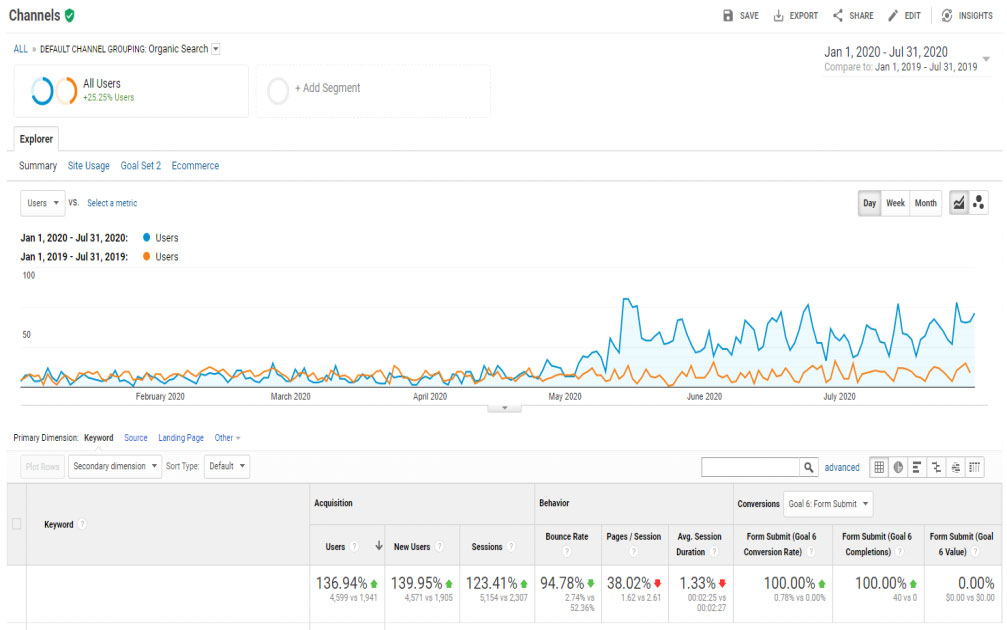Select the line chart view icon
The width and height of the screenshot is (1007, 630).
(959, 203)
